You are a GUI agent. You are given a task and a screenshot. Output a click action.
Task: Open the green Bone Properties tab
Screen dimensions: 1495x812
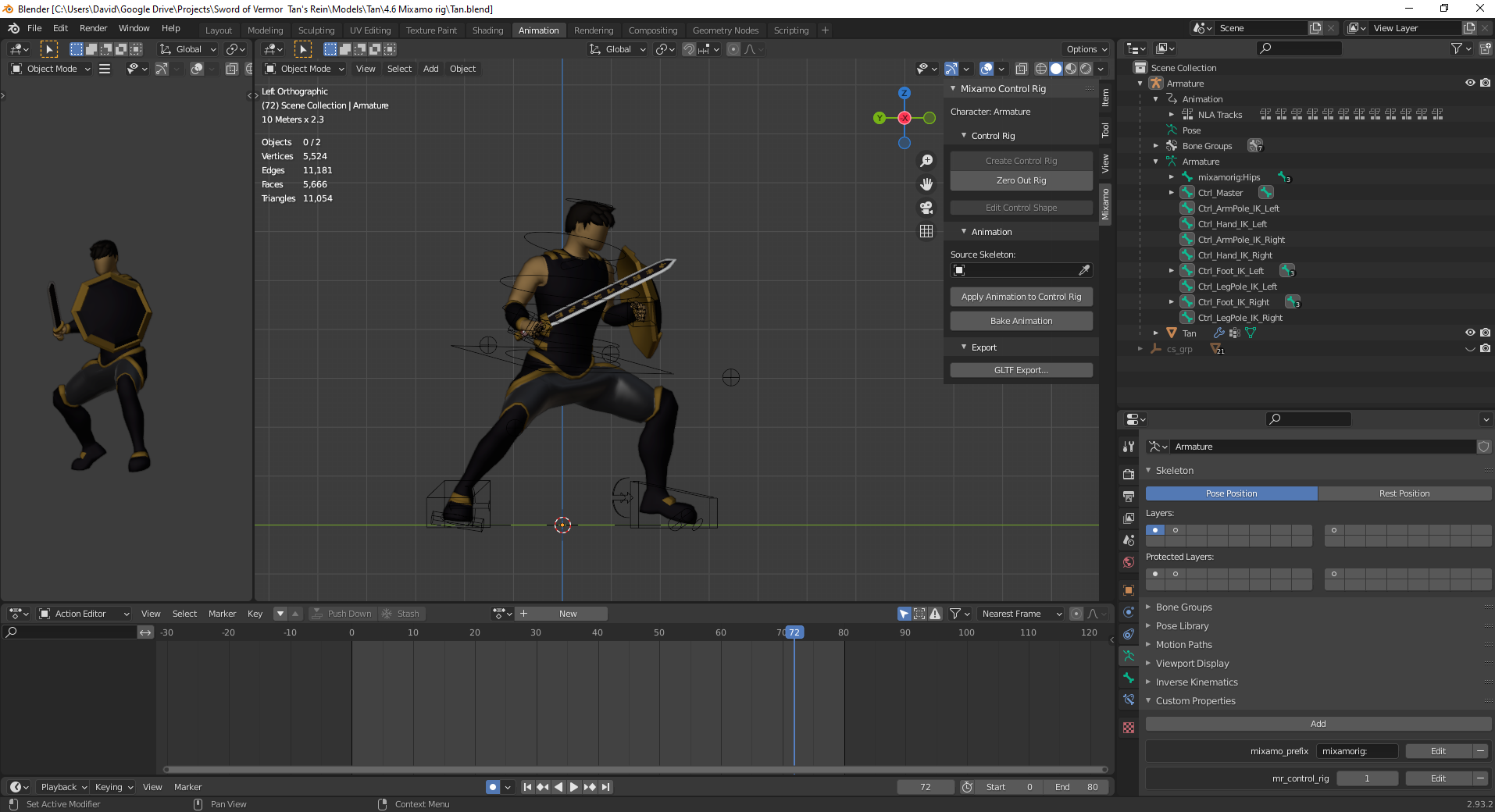1129,678
